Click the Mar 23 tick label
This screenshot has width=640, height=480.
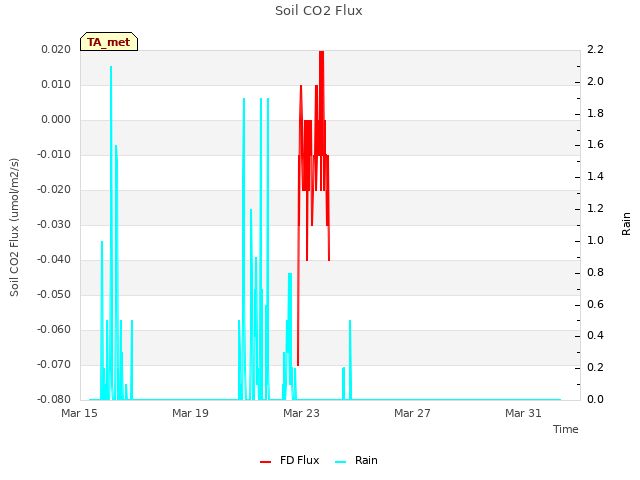(301, 413)
